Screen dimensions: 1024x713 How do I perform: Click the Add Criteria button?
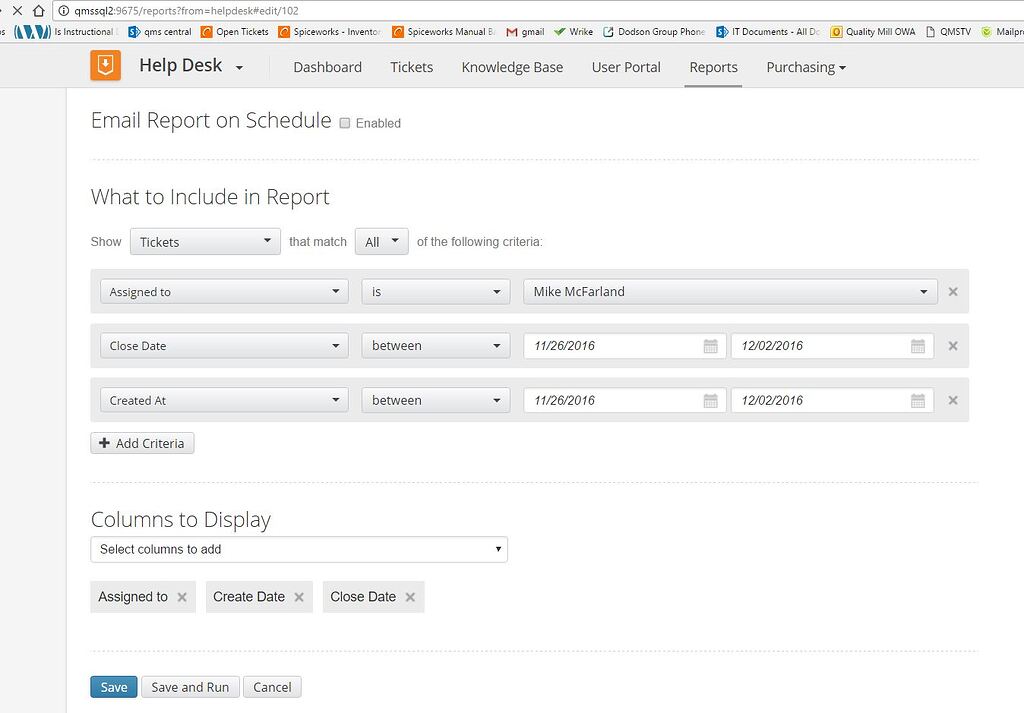click(x=142, y=442)
